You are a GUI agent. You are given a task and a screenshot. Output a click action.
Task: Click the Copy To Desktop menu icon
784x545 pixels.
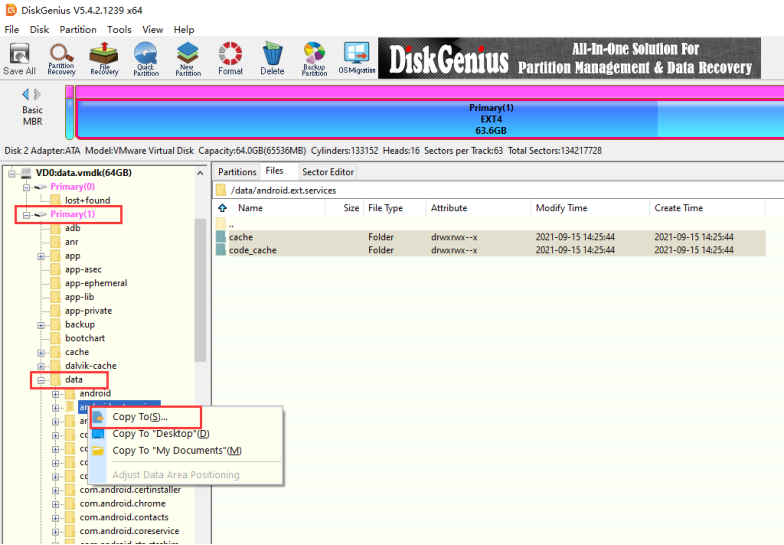click(x=98, y=434)
